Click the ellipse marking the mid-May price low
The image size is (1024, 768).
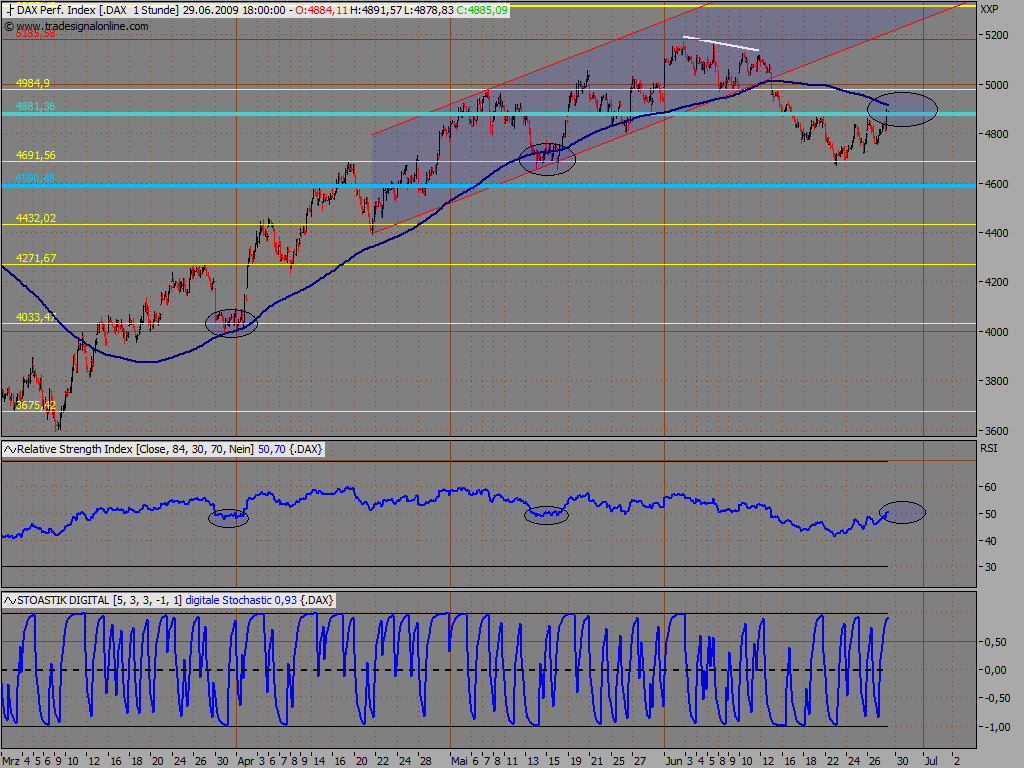547,158
